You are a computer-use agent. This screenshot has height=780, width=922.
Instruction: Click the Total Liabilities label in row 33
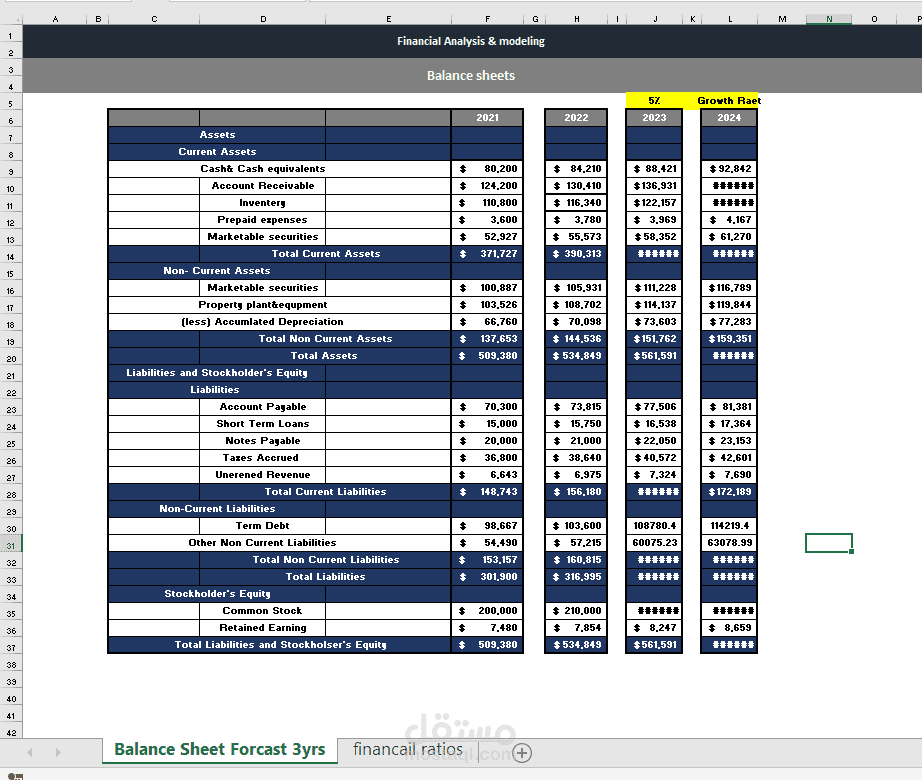coord(325,577)
